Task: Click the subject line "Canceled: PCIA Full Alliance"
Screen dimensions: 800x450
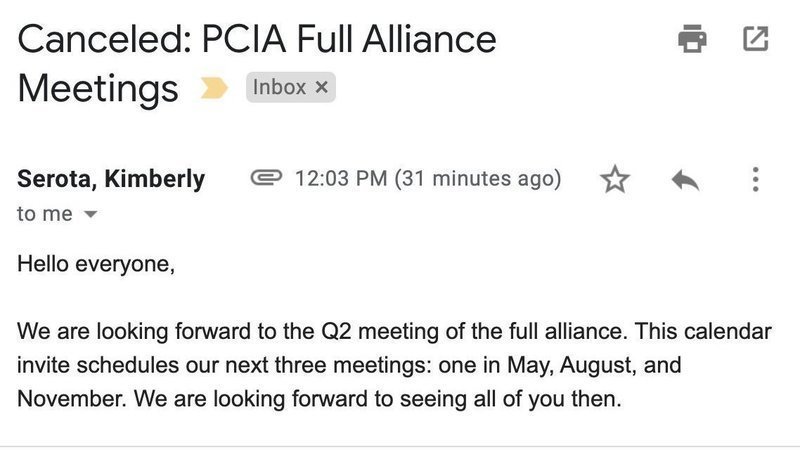Action: tap(257, 40)
